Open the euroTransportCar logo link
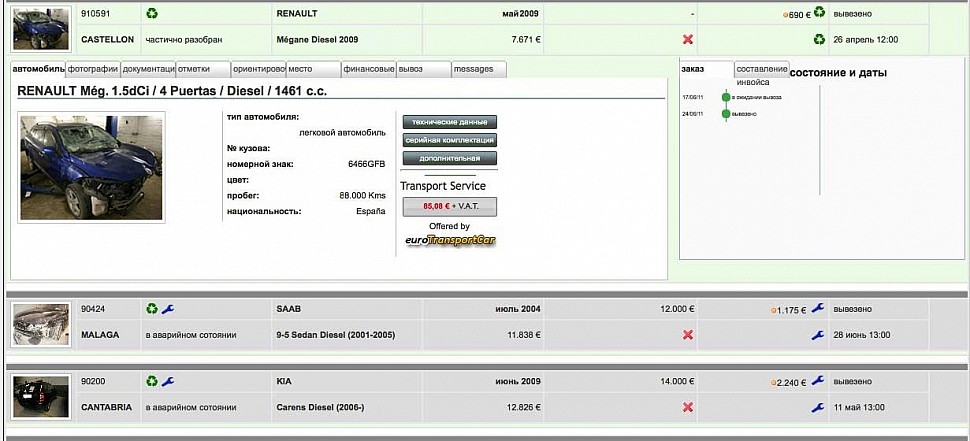 [x=450, y=241]
